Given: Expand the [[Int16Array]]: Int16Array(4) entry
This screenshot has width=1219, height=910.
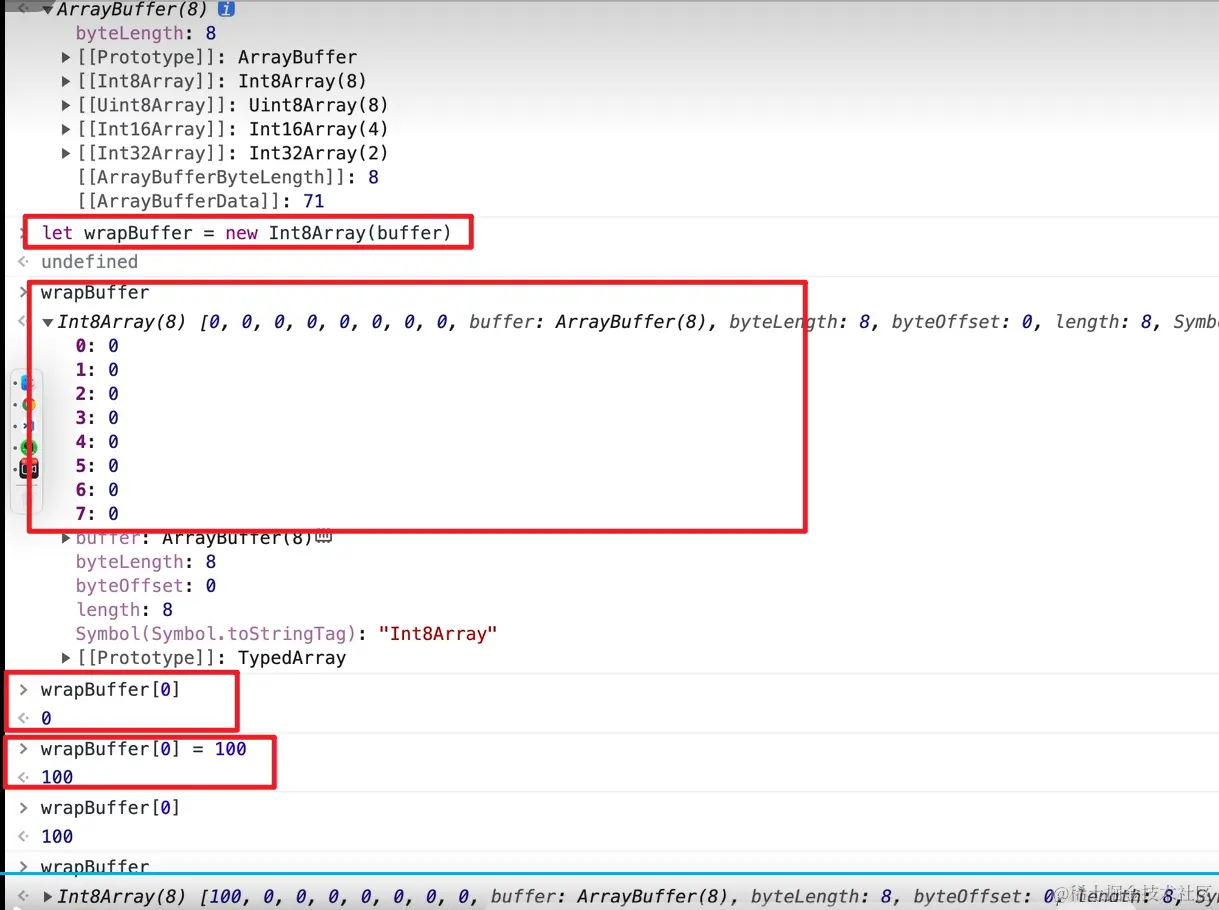Looking at the screenshot, I should [67, 129].
